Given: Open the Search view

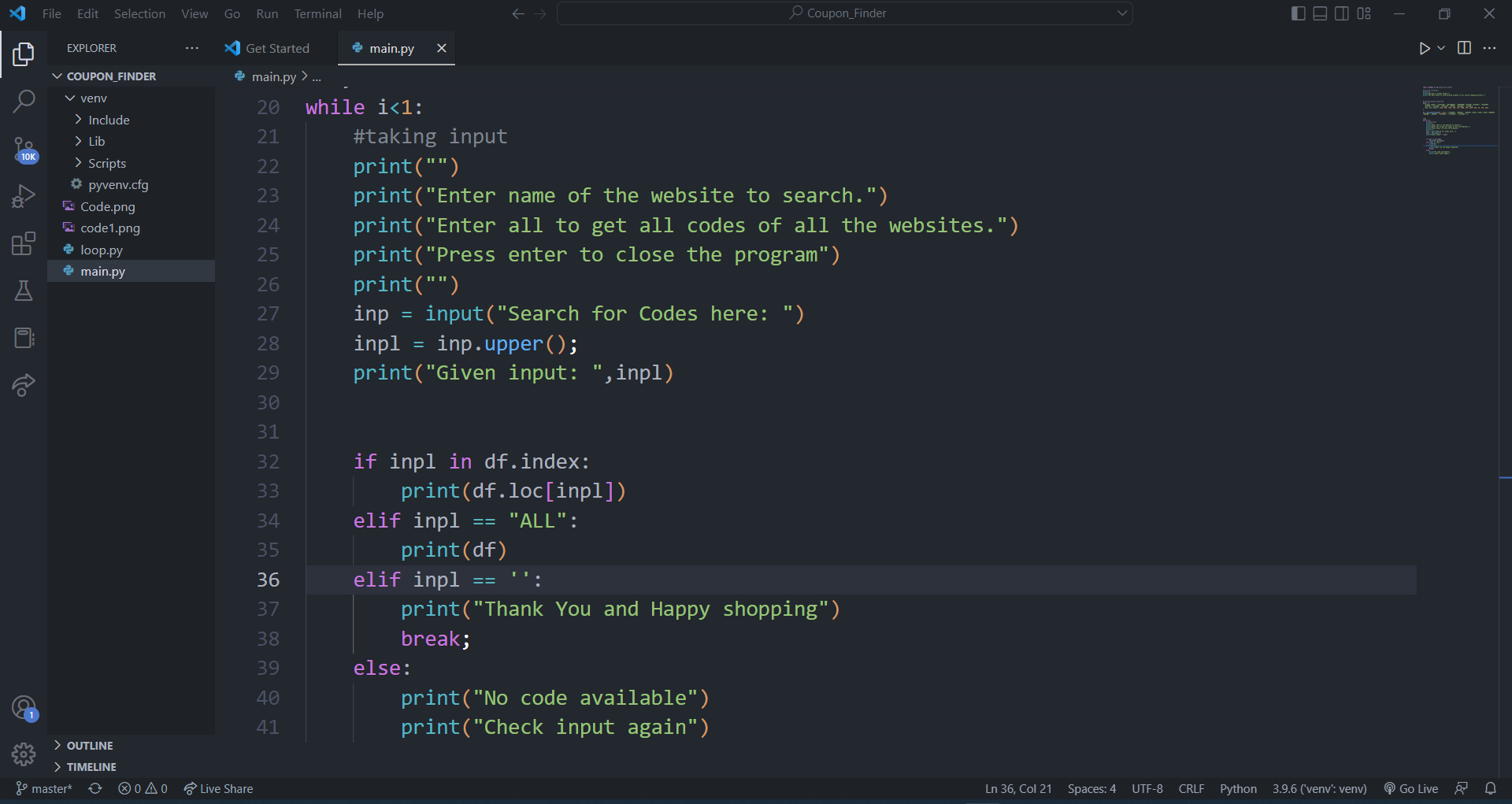Looking at the screenshot, I should point(24,101).
